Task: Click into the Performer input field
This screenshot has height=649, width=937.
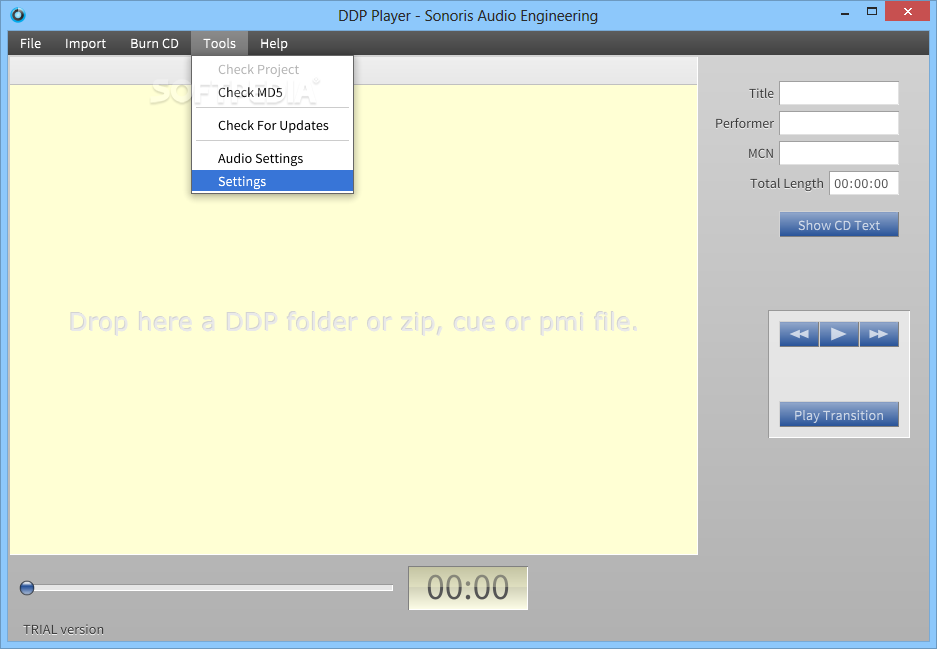Action: tap(839, 123)
